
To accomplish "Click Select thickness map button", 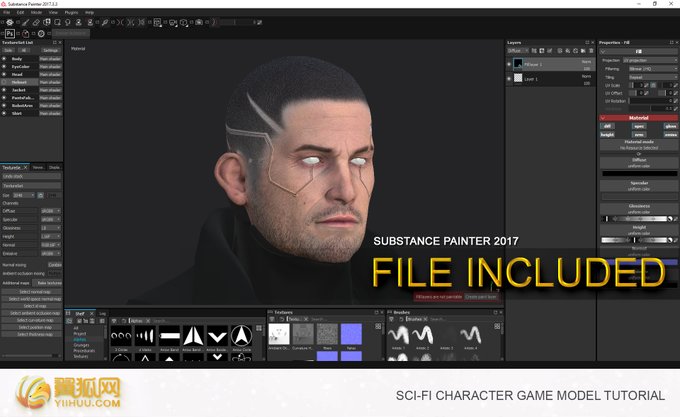I will point(33,334).
